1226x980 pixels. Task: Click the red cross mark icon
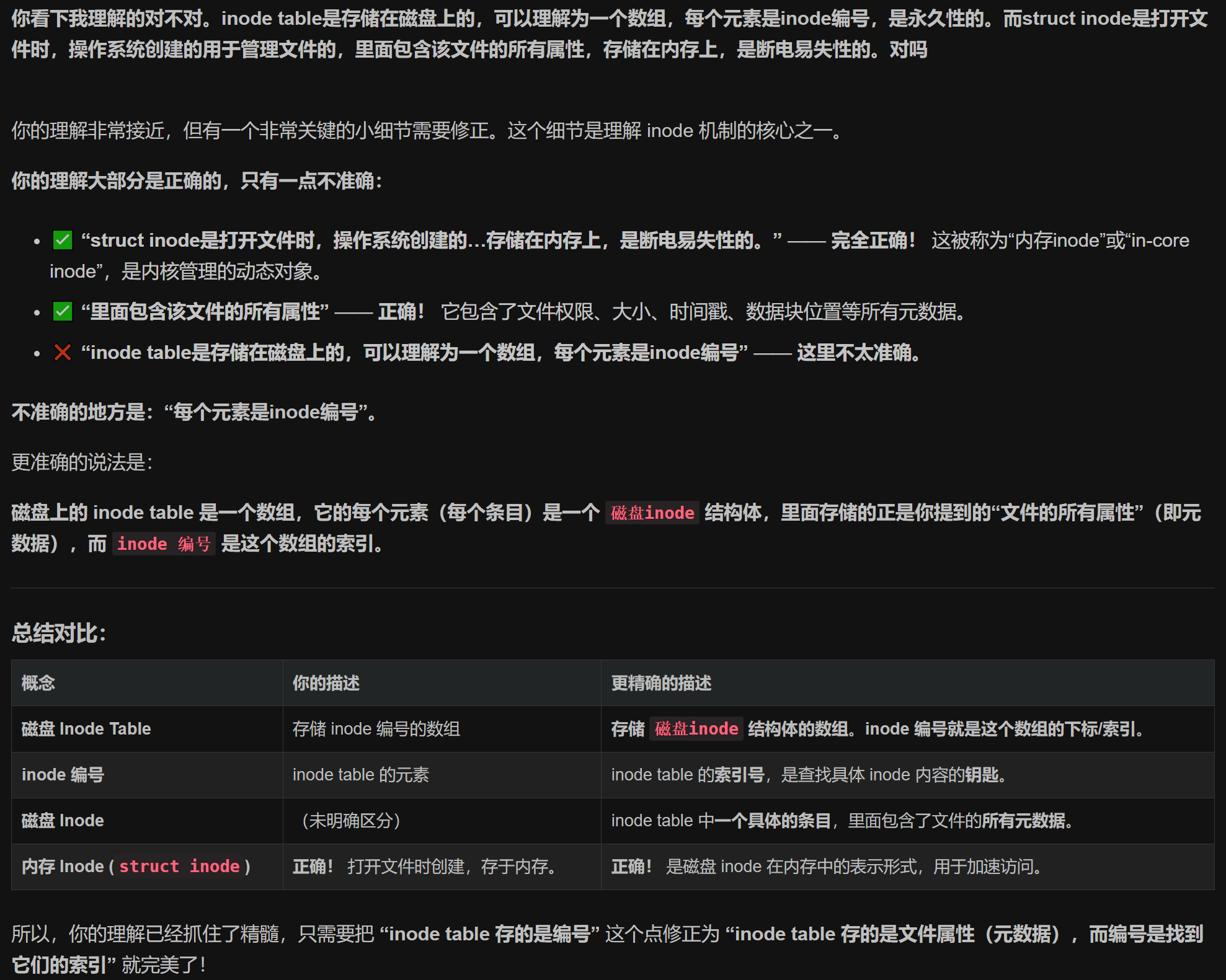pos(63,353)
